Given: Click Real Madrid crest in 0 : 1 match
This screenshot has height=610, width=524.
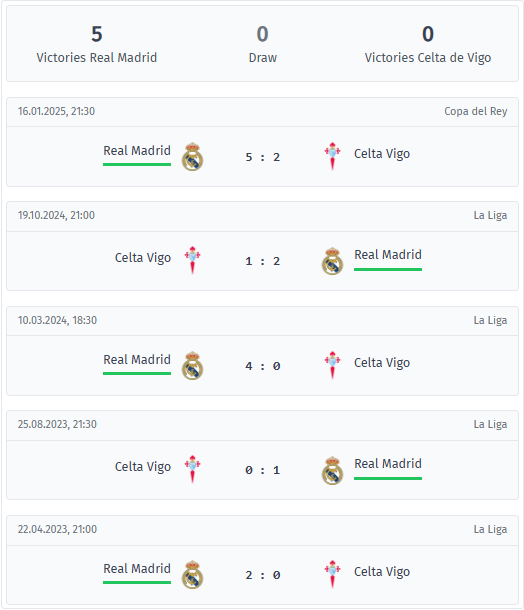Looking at the screenshot, I should coord(332,470).
